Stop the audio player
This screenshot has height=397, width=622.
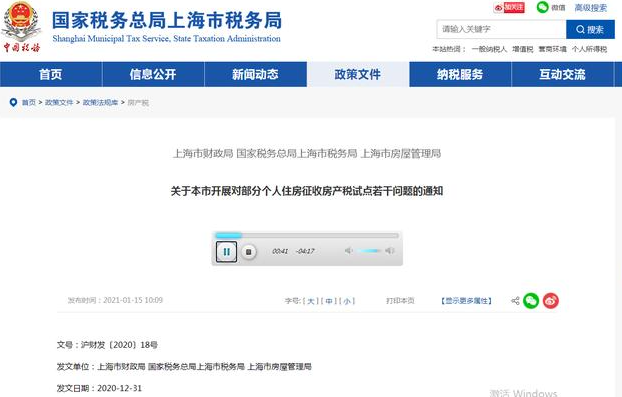[249, 252]
